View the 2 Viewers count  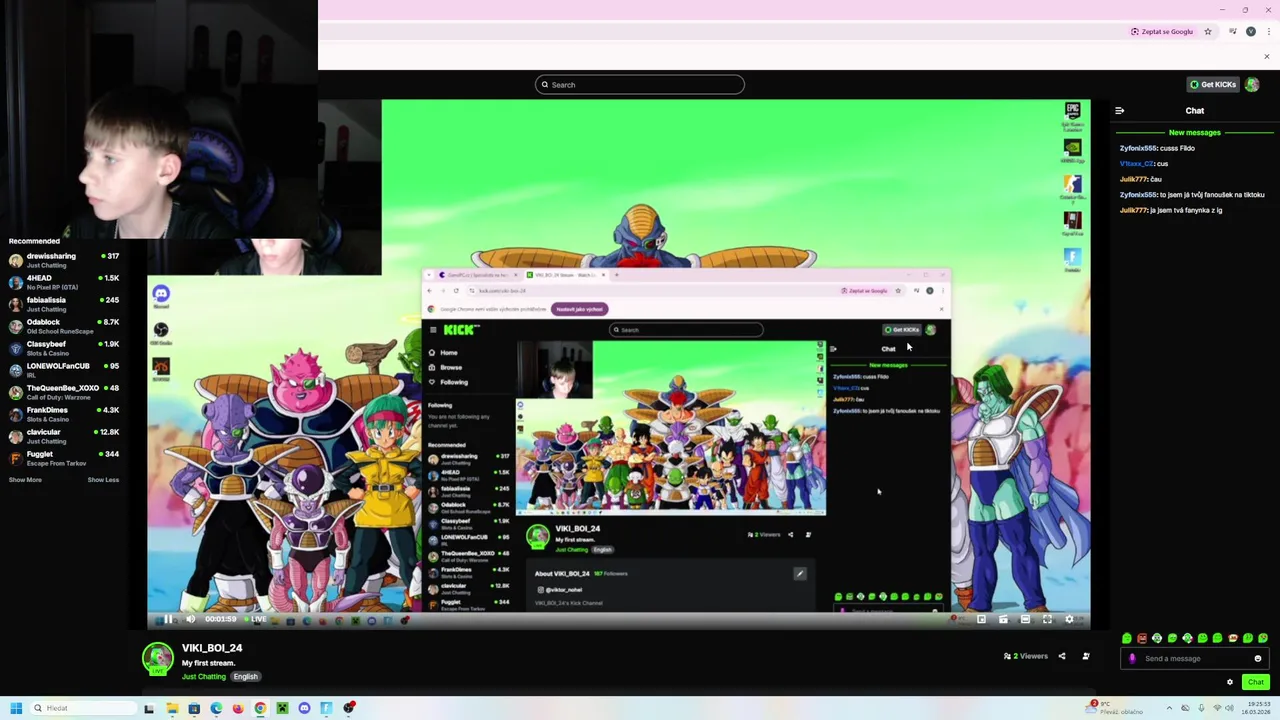click(x=1026, y=656)
